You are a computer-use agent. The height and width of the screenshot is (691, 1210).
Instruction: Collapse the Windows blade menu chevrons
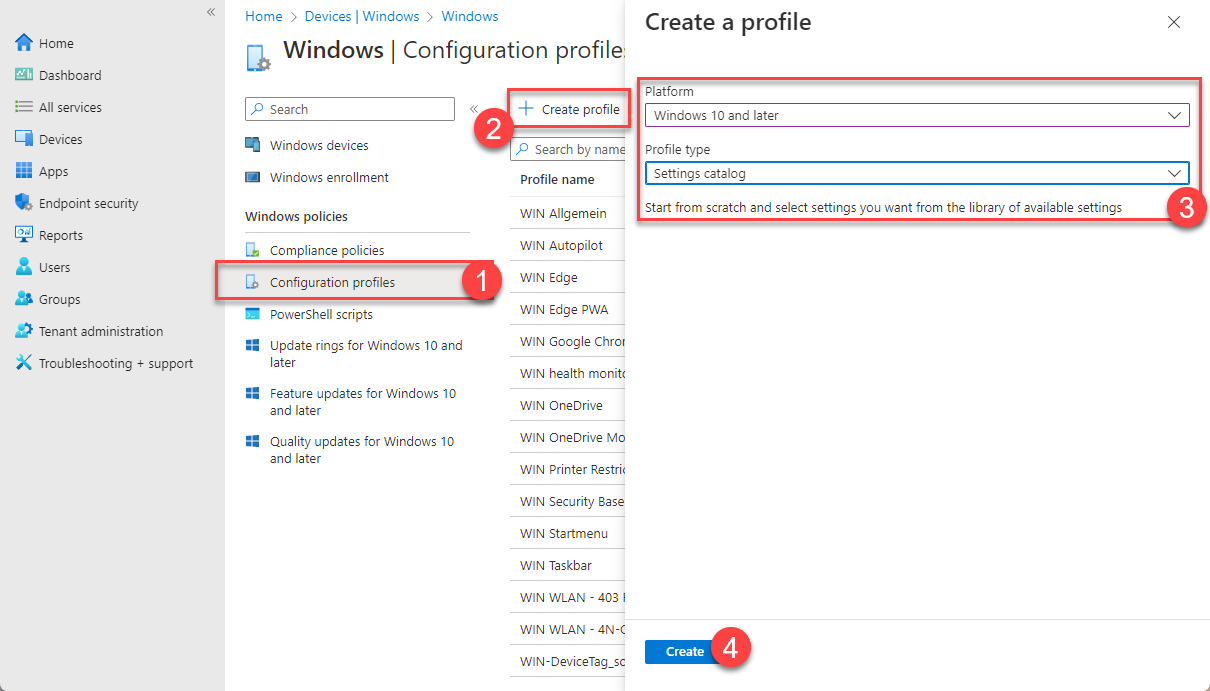tap(475, 109)
